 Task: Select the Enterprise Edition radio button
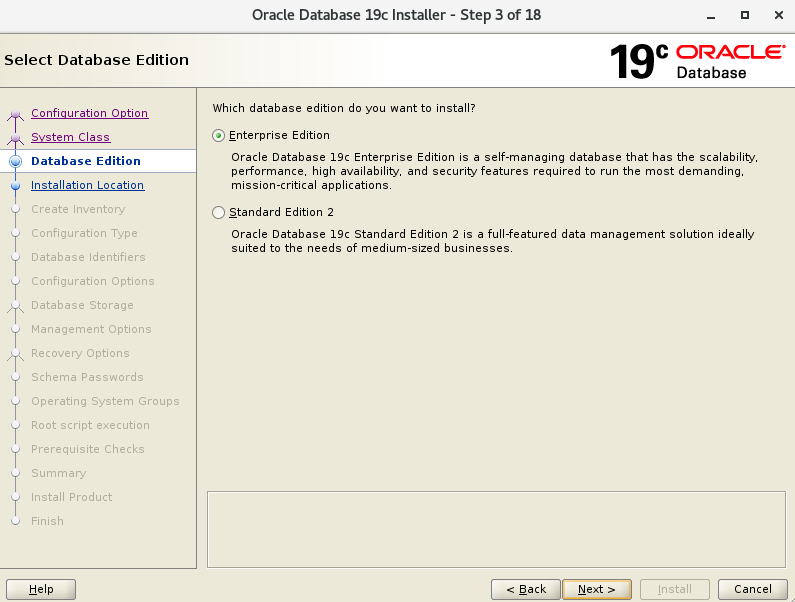(219, 135)
